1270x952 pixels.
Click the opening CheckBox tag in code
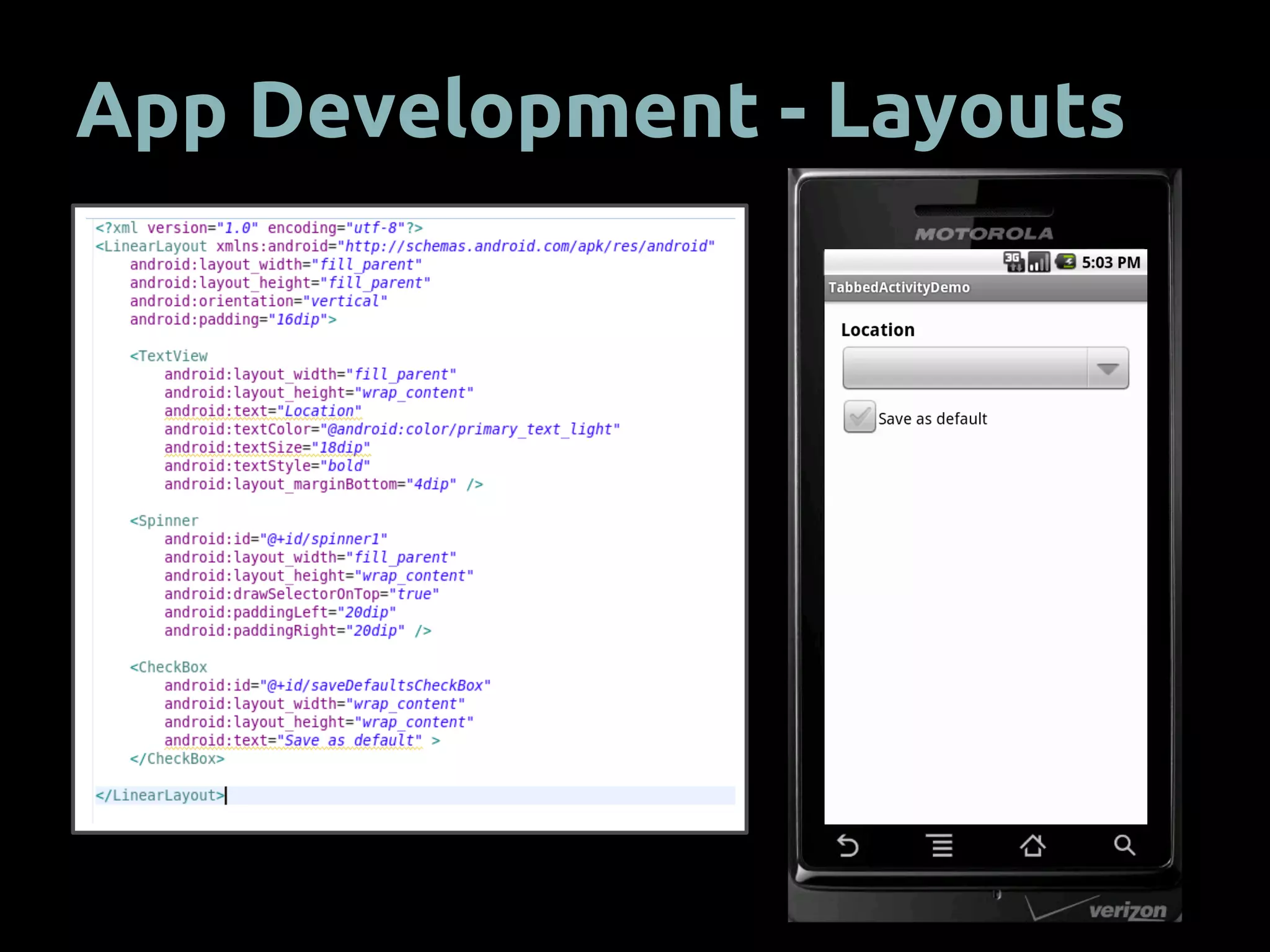tap(169, 667)
